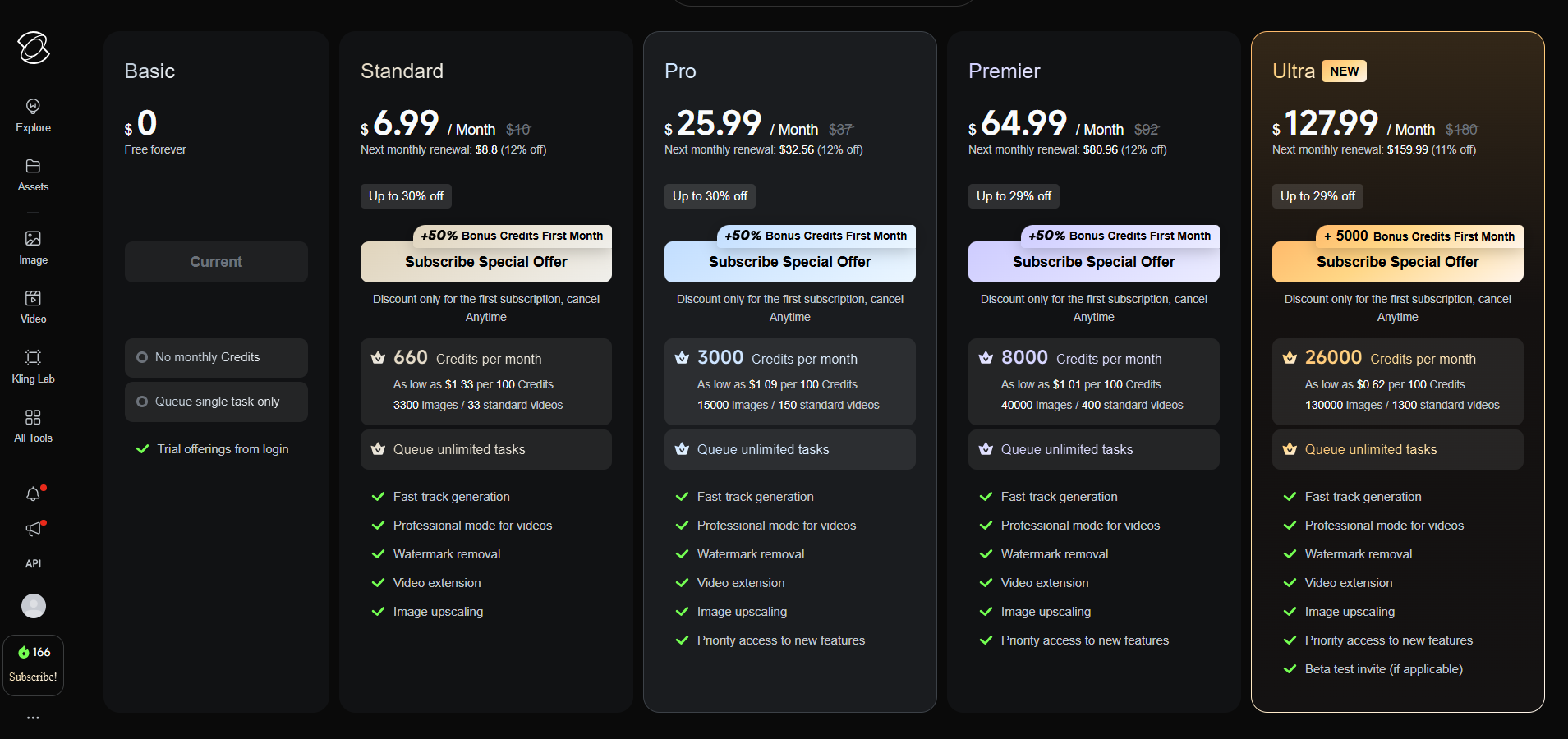Open the Kling Lab icon
The image size is (1568, 739).
(33, 358)
